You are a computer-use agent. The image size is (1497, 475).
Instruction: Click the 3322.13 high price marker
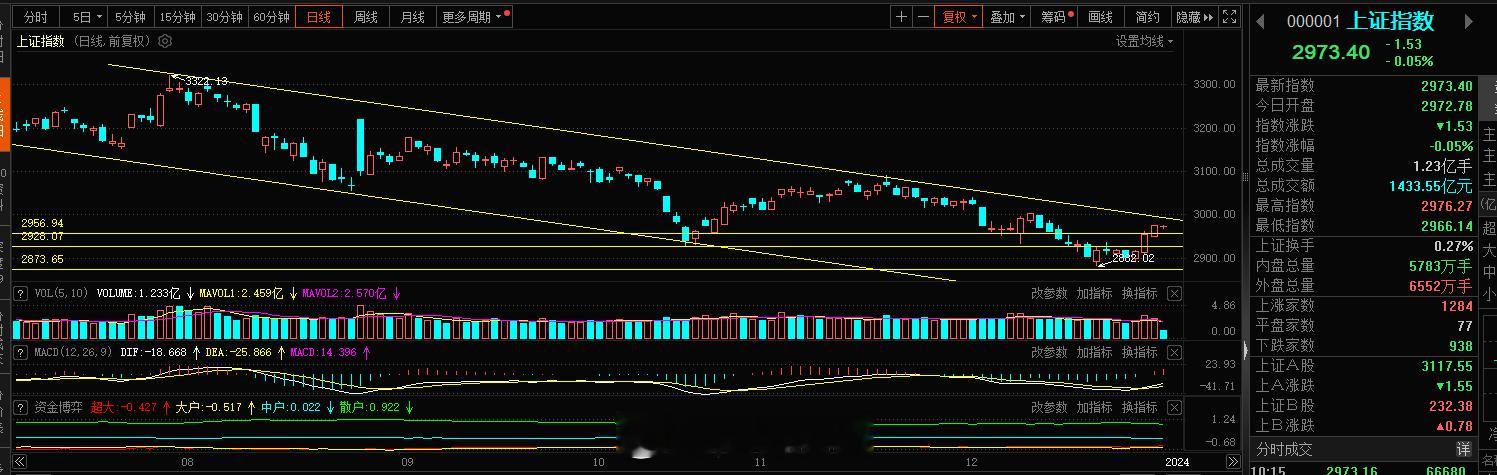point(206,81)
